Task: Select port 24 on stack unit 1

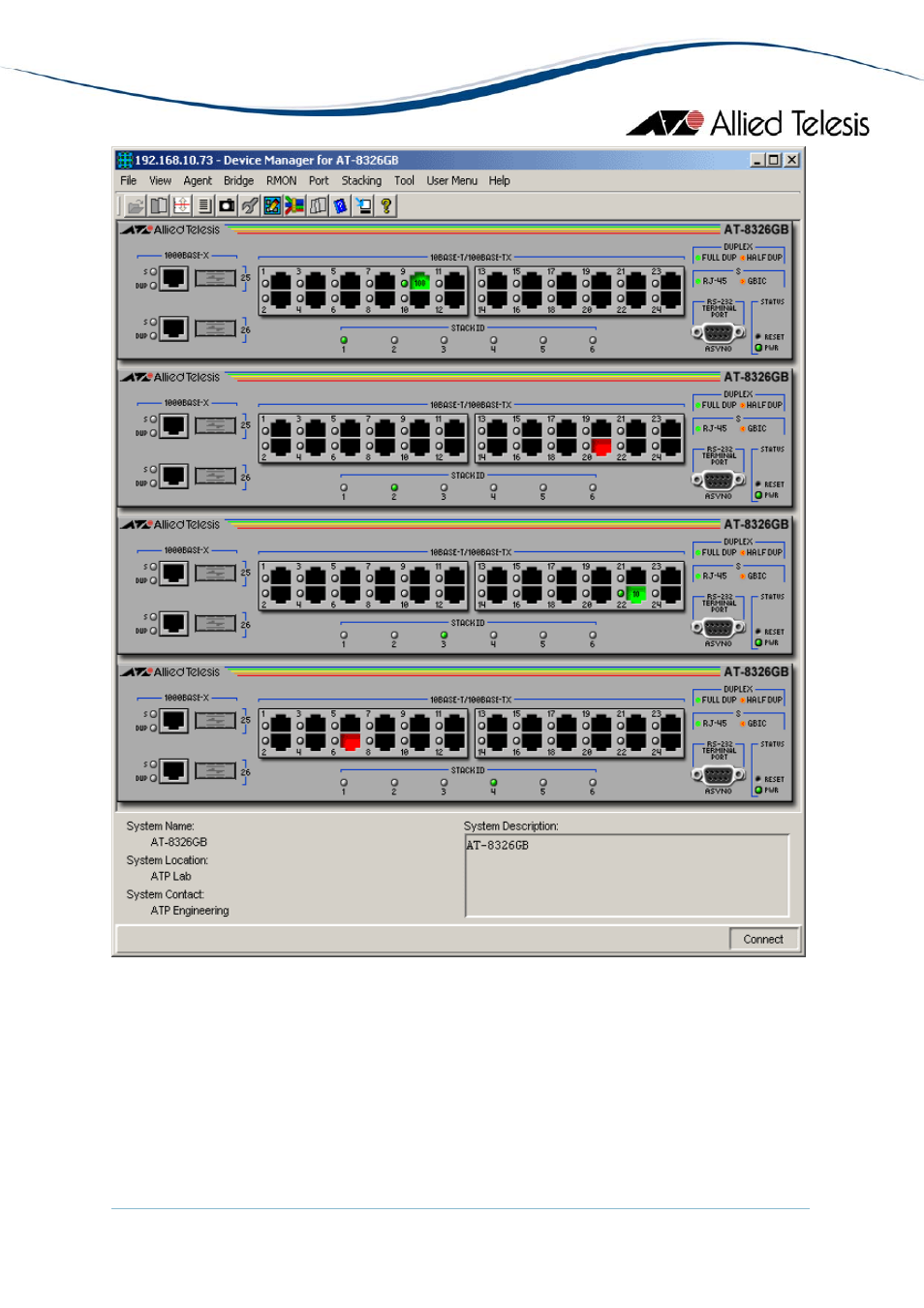Action: point(670,300)
